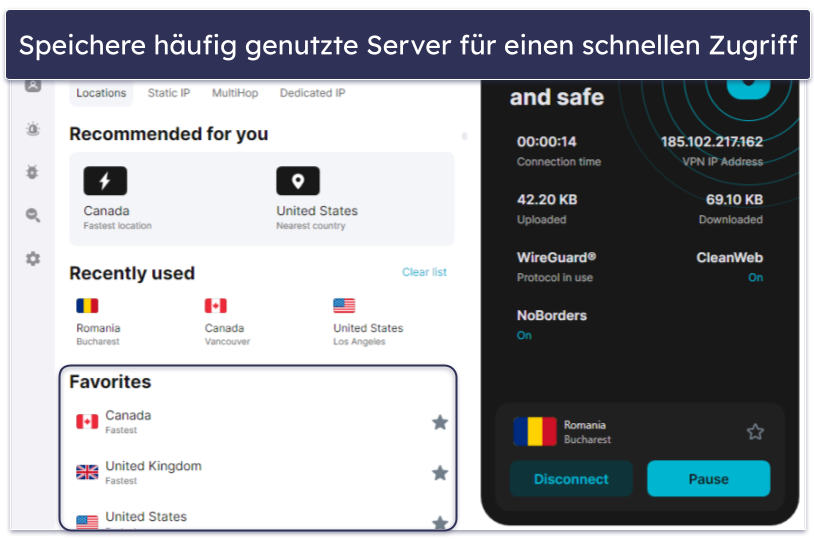
Task: Unfavorite United Kingdom with its star
Action: [440, 473]
